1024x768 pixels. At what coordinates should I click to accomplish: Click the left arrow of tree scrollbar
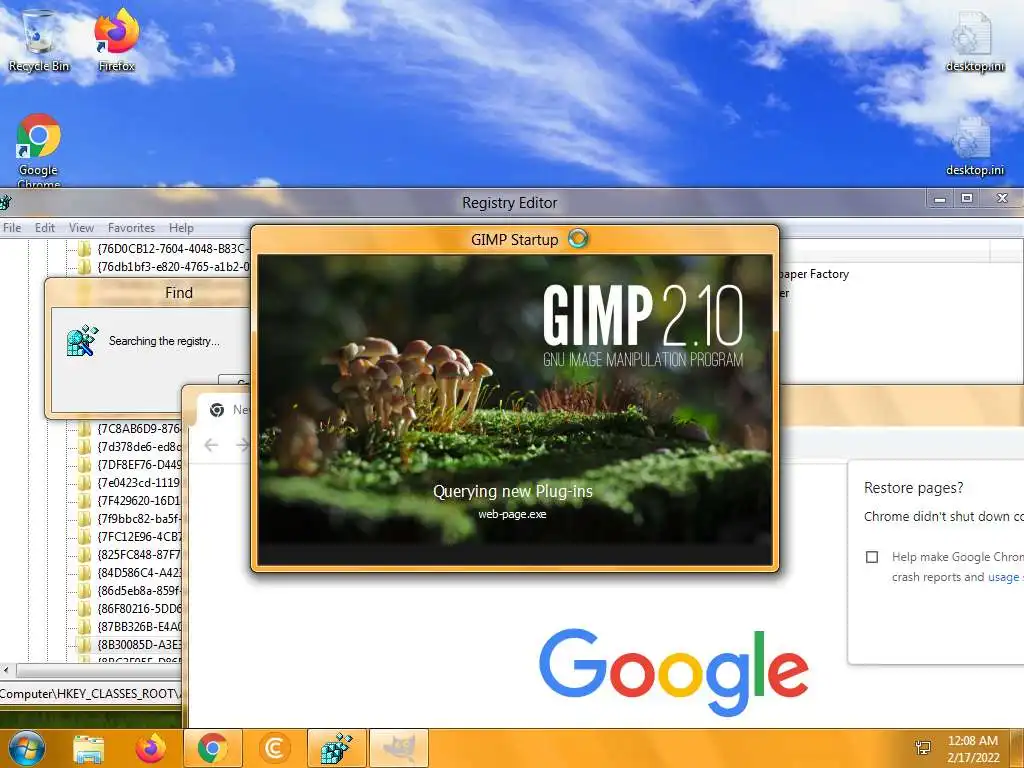coord(7,671)
